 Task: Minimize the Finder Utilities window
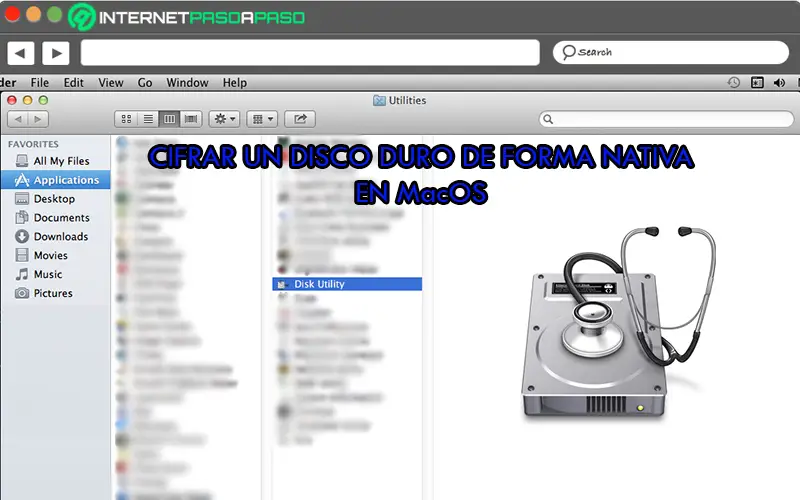pyautogui.click(x=28, y=101)
